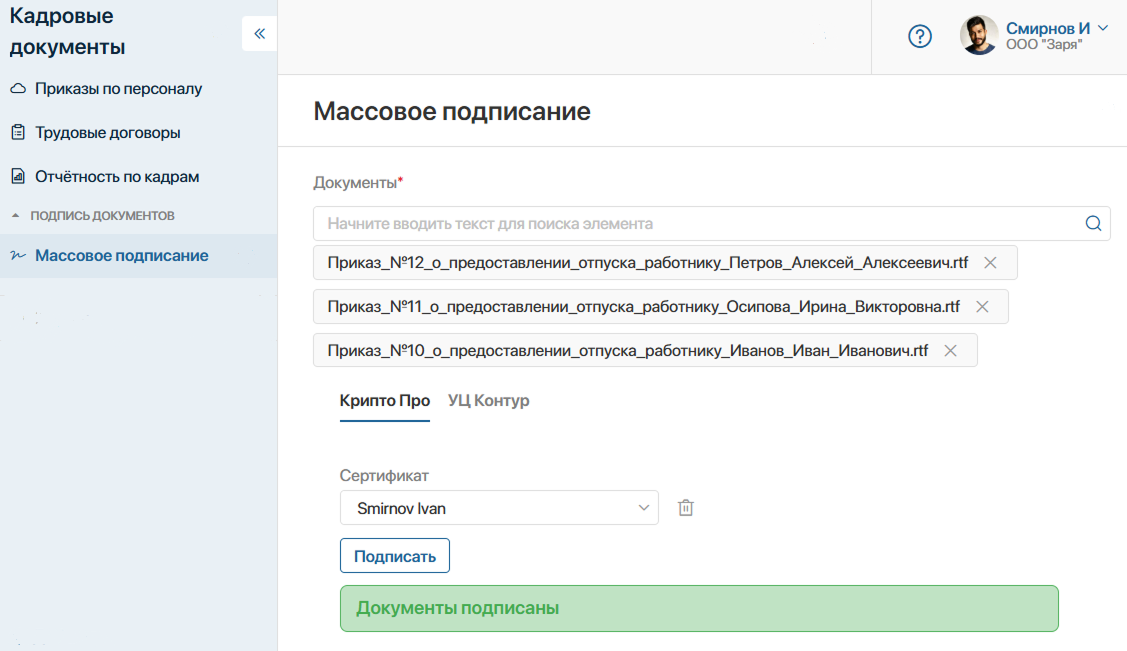Click the Смирнов И user name
This screenshot has width=1127, height=651.
tap(1047, 28)
